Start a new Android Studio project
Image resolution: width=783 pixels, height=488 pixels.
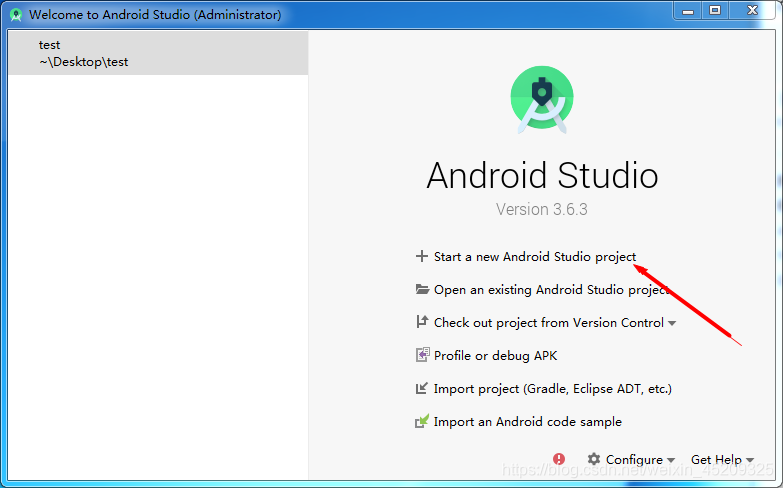[x=535, y=257]
